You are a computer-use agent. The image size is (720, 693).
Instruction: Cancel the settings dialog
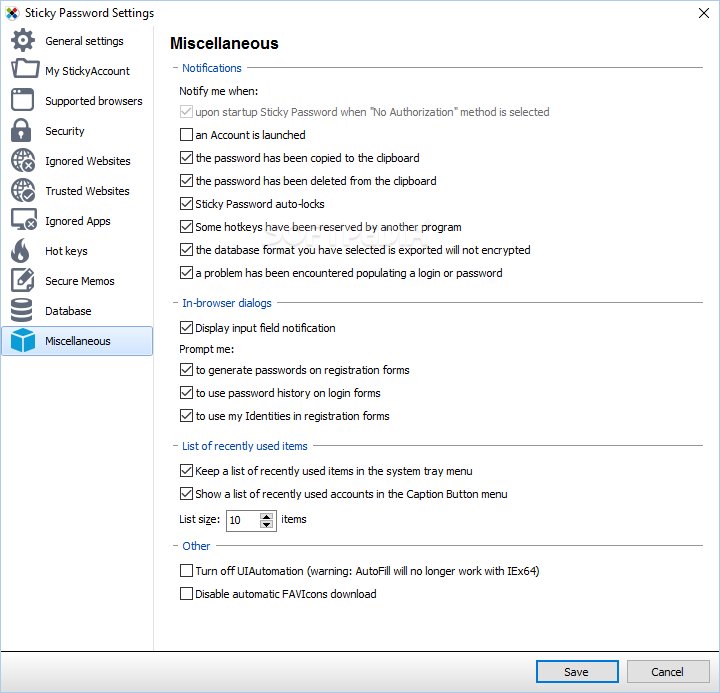tap(668, 671)
